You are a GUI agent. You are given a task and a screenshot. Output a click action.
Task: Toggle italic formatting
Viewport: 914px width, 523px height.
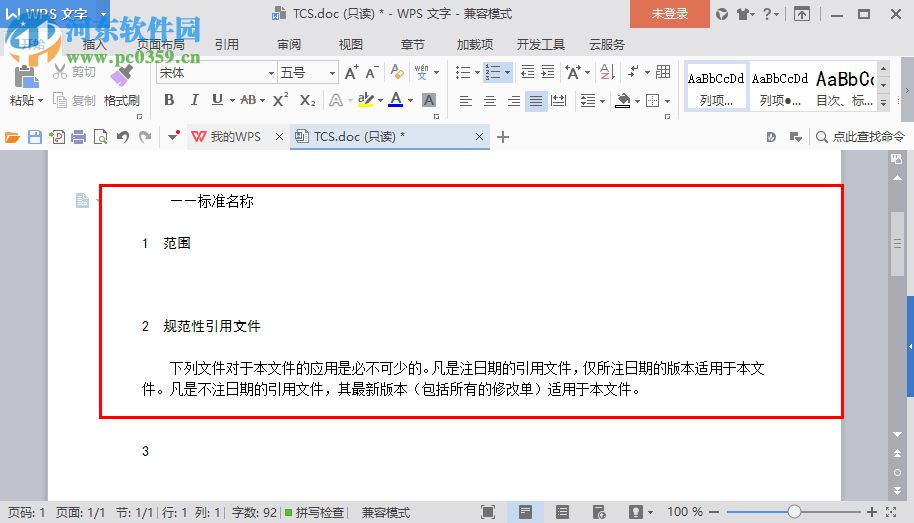tap(195, 100)
